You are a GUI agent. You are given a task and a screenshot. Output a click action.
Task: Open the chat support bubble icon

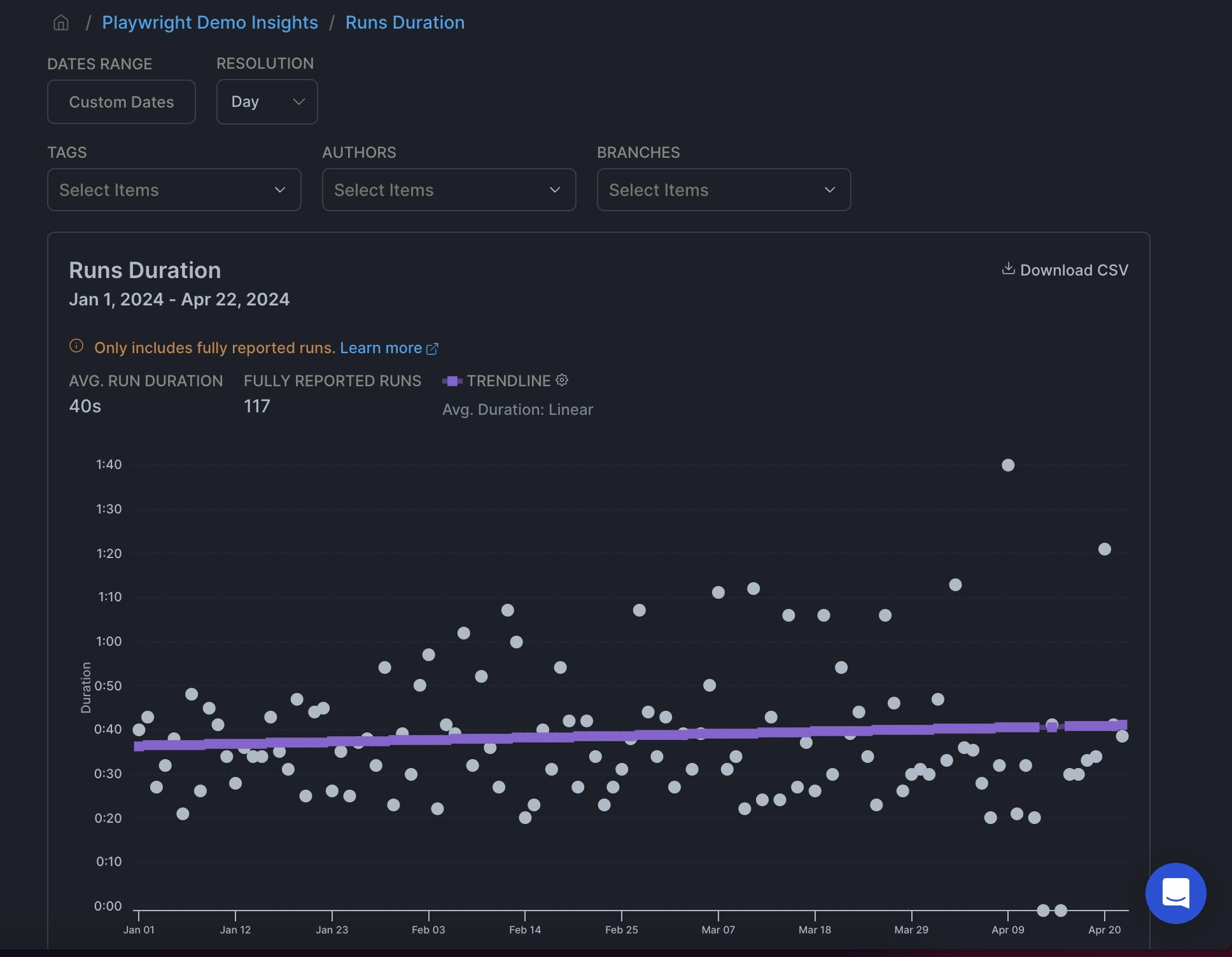click(1175, 893)
